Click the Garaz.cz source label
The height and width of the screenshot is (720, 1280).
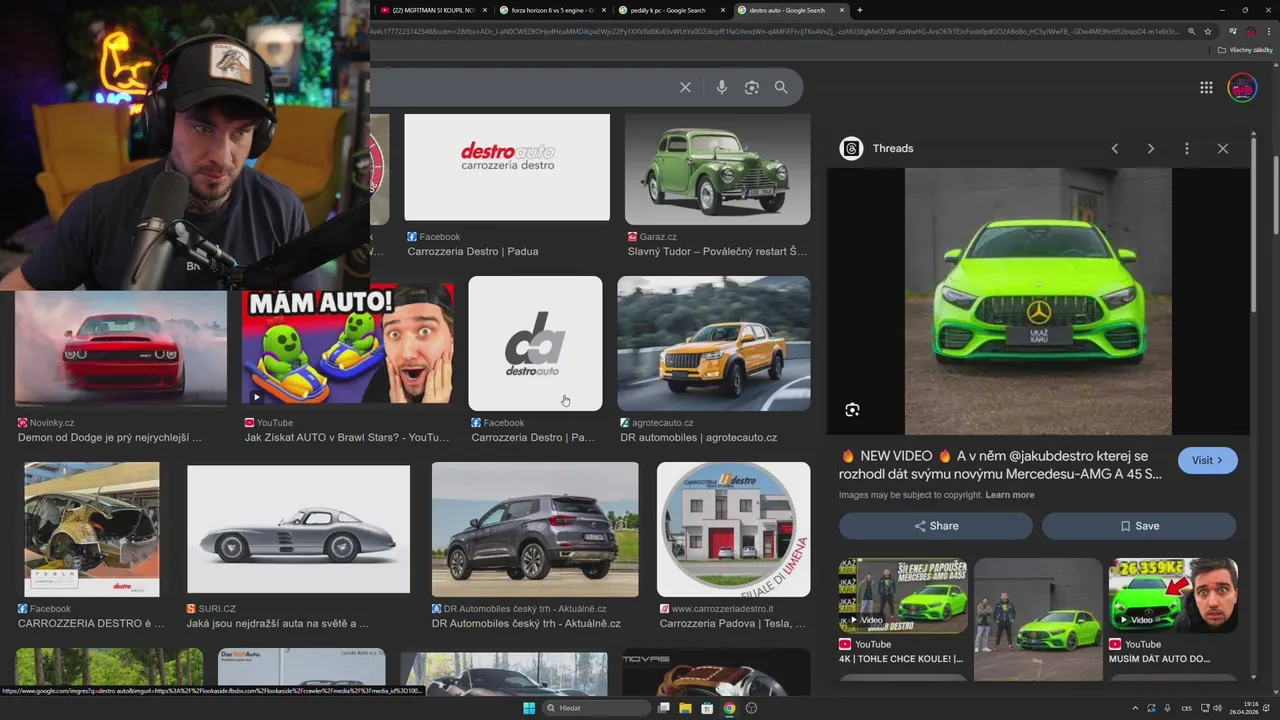tap(652, 237)
